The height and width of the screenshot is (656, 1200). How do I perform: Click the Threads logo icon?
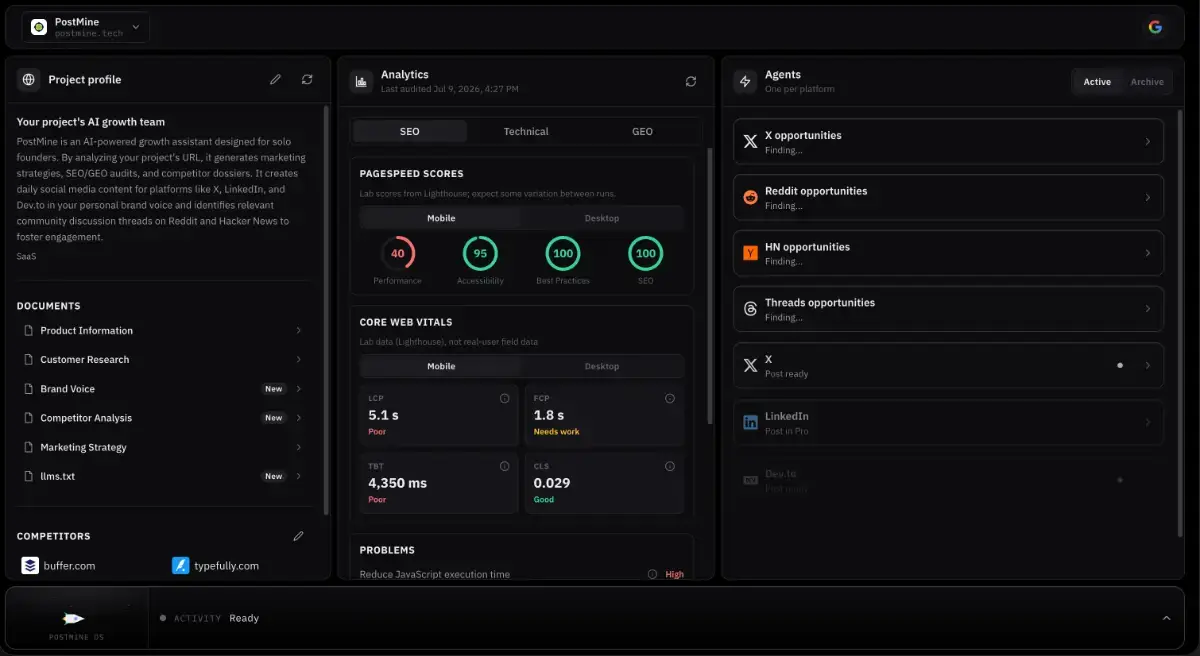[750, 309]
